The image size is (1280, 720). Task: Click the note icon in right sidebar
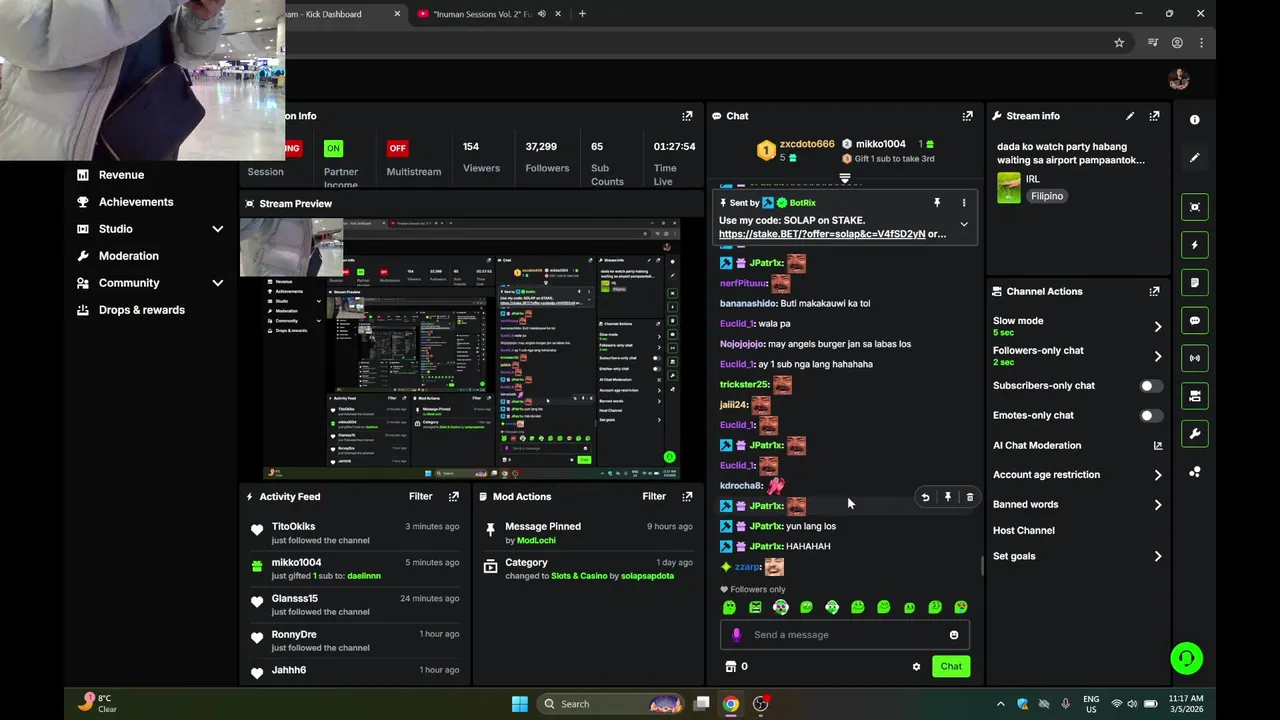[x=1194, y=283]
